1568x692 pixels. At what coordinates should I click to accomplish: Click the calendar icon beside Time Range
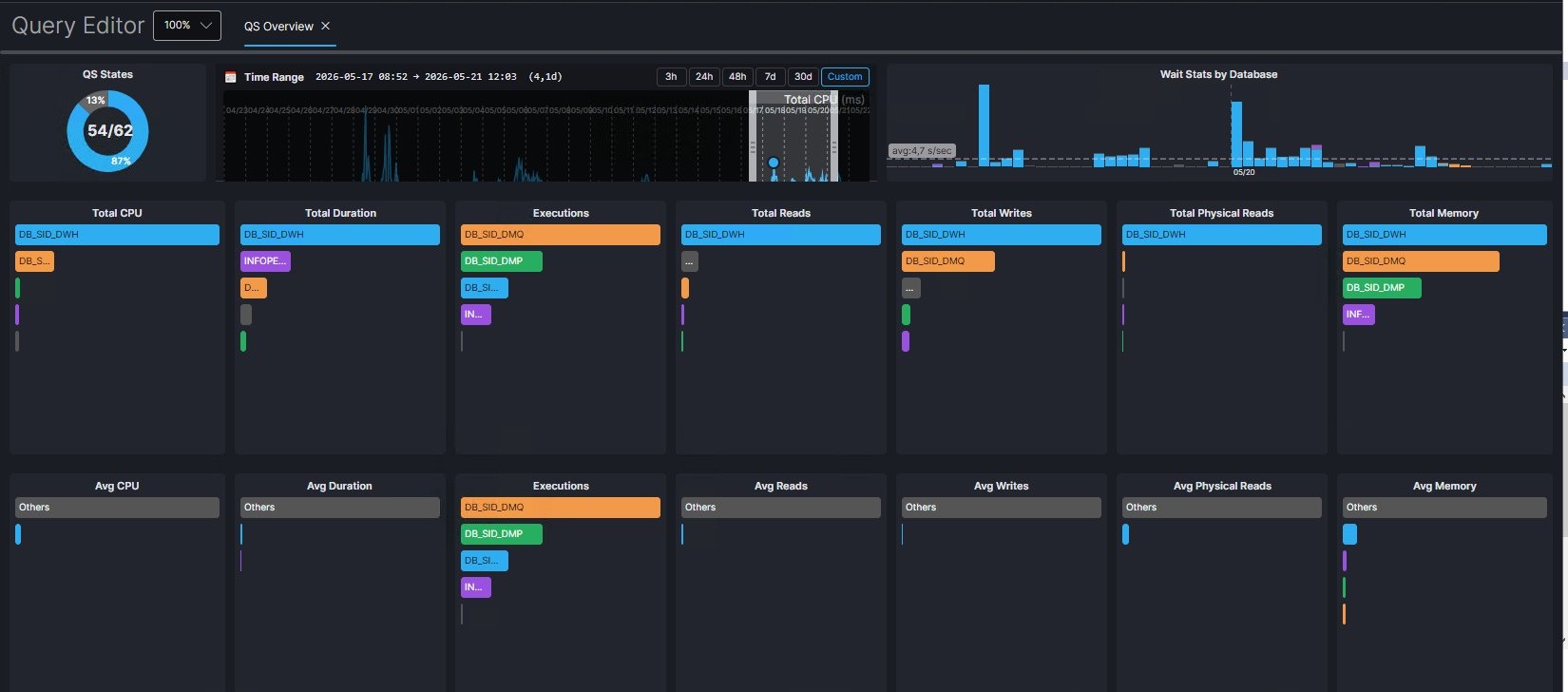click(x=230, y=77)
